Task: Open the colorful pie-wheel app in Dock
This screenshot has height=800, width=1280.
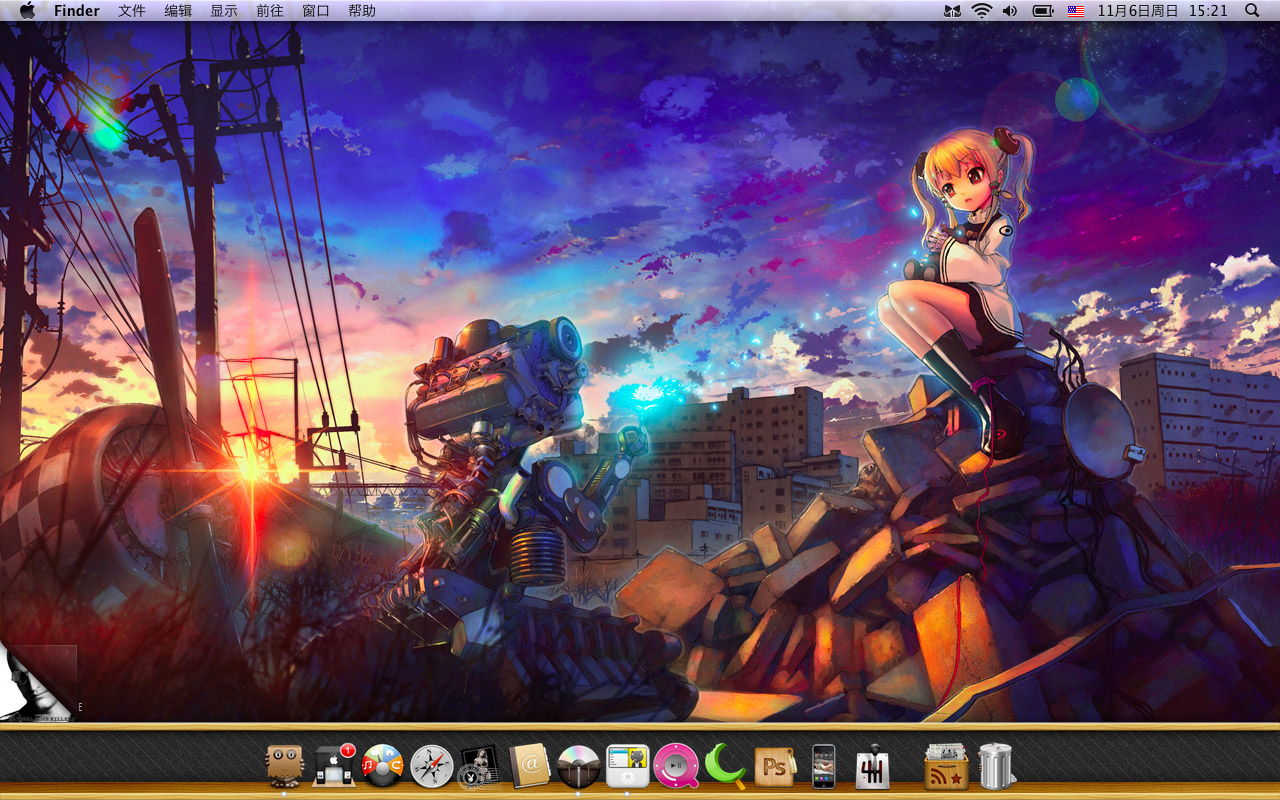Action: (x=383, y=766)
